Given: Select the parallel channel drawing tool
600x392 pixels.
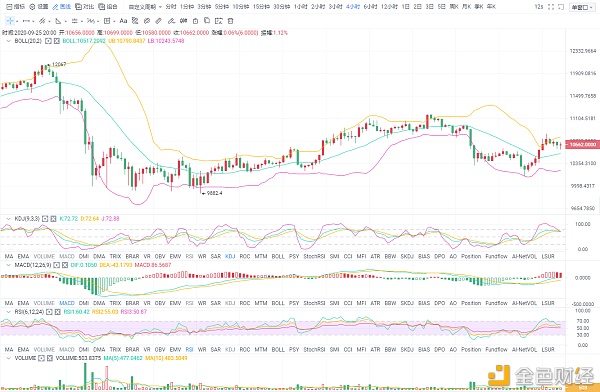Looking at the screenshot, I should tap(42, 21).
